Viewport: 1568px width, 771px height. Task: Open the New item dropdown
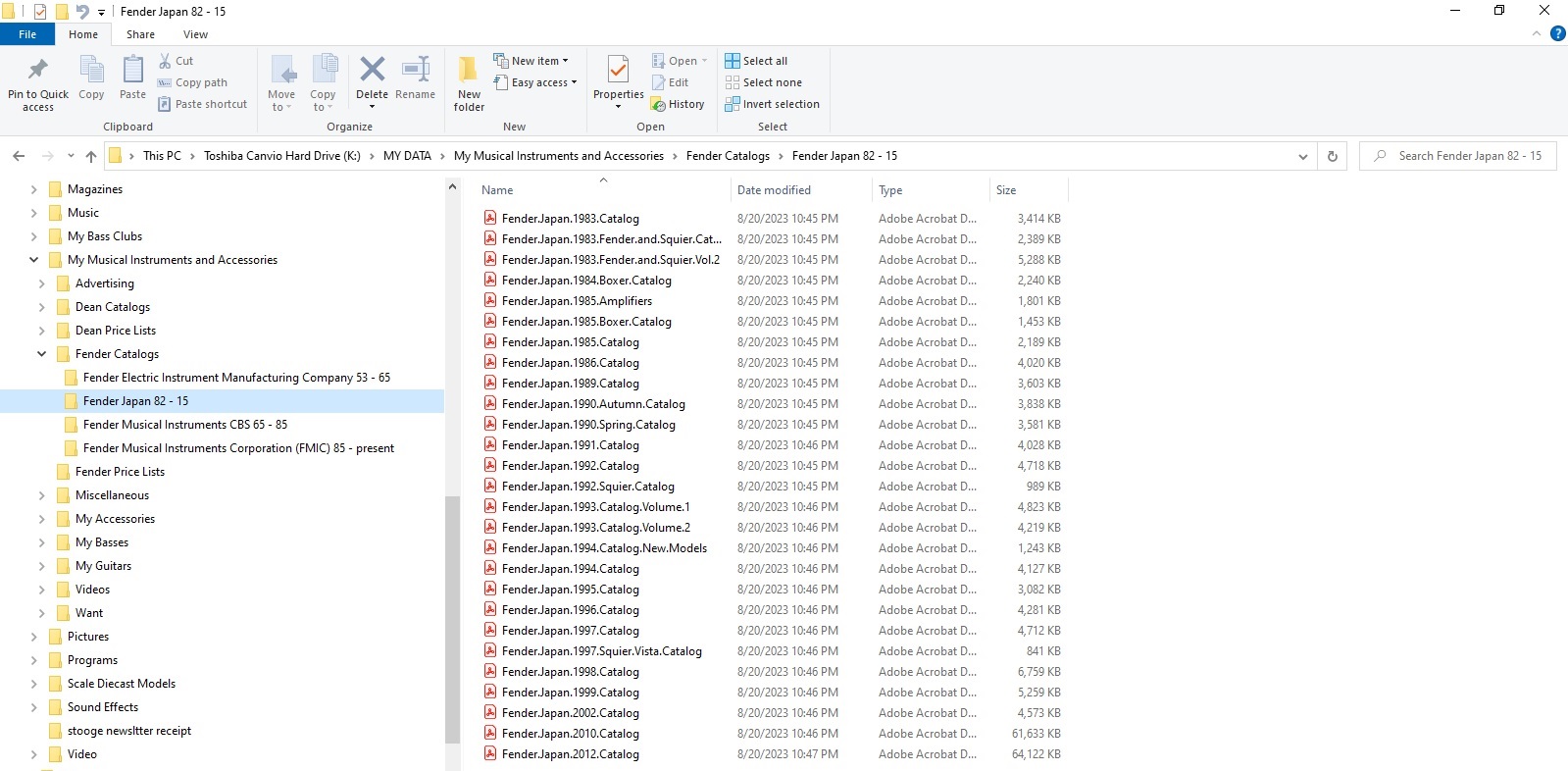pyautogui.click(x=531, y=61)
